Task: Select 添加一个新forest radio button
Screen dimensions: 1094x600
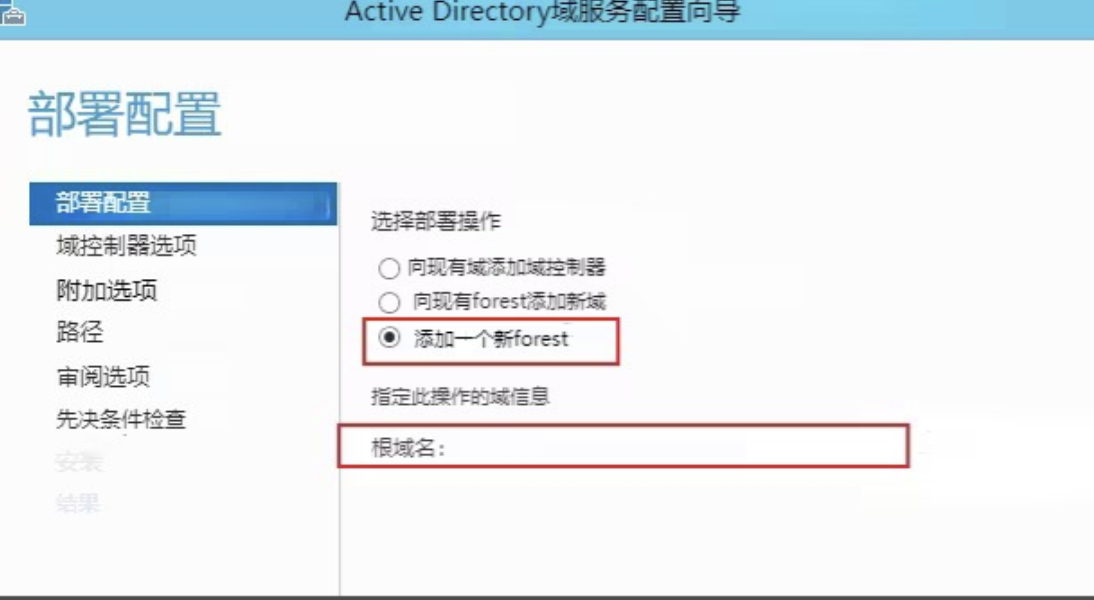Action: (x=389, y=338)
